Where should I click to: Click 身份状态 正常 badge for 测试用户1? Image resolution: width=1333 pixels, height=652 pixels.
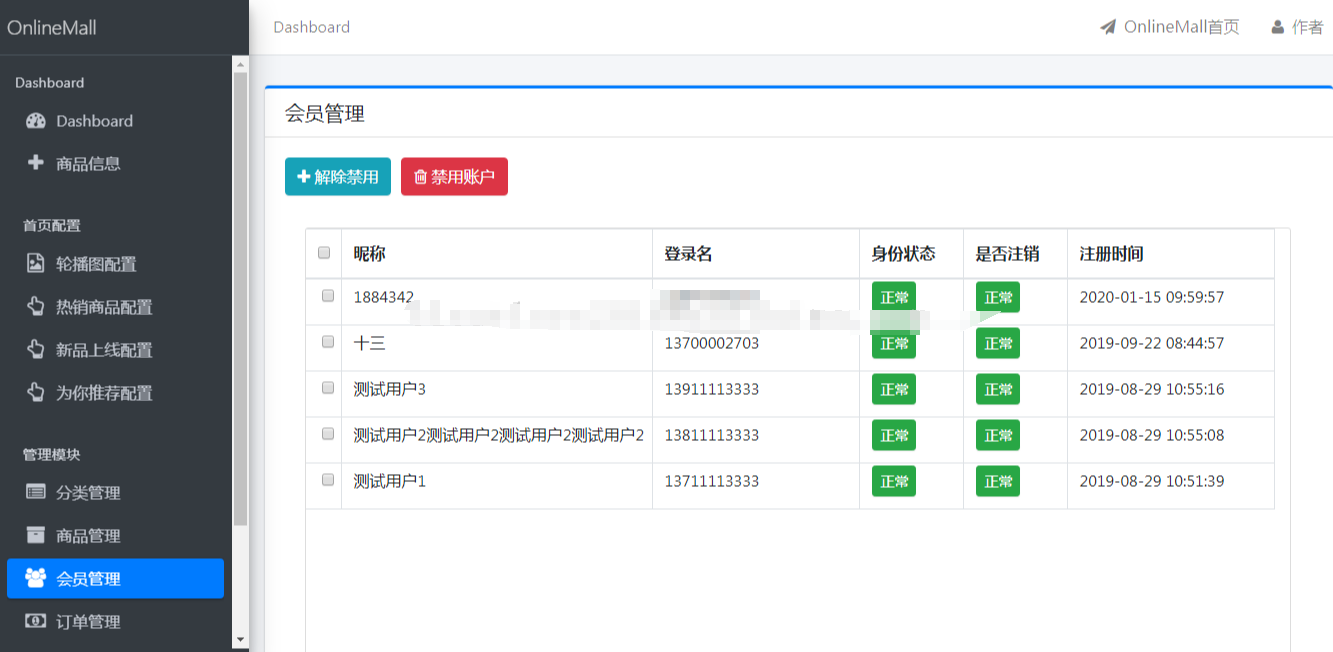(x=894, y=481)
